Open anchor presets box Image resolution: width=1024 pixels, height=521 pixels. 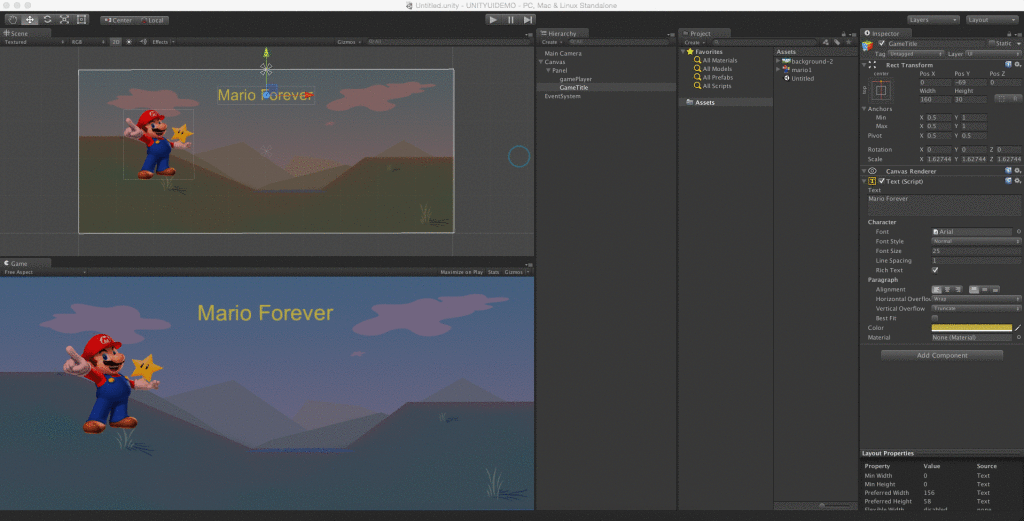click(881, 90)
